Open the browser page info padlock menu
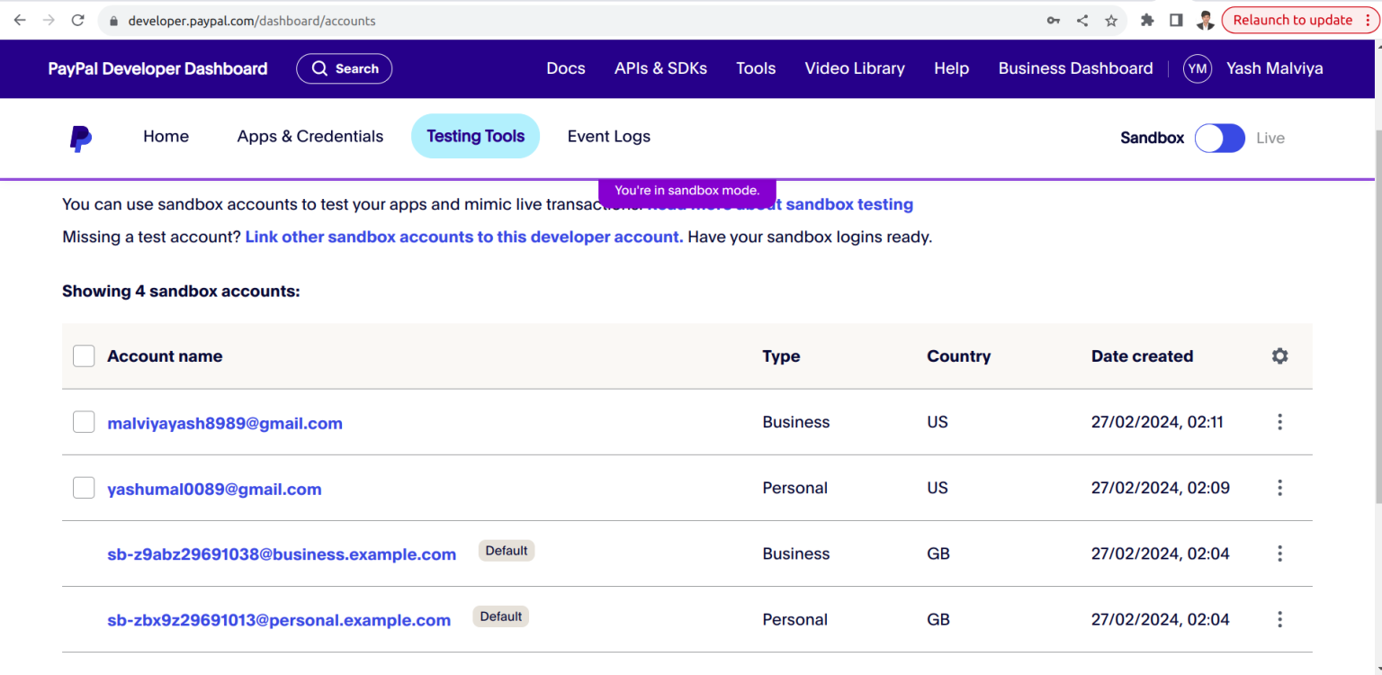 click(114, 20)
